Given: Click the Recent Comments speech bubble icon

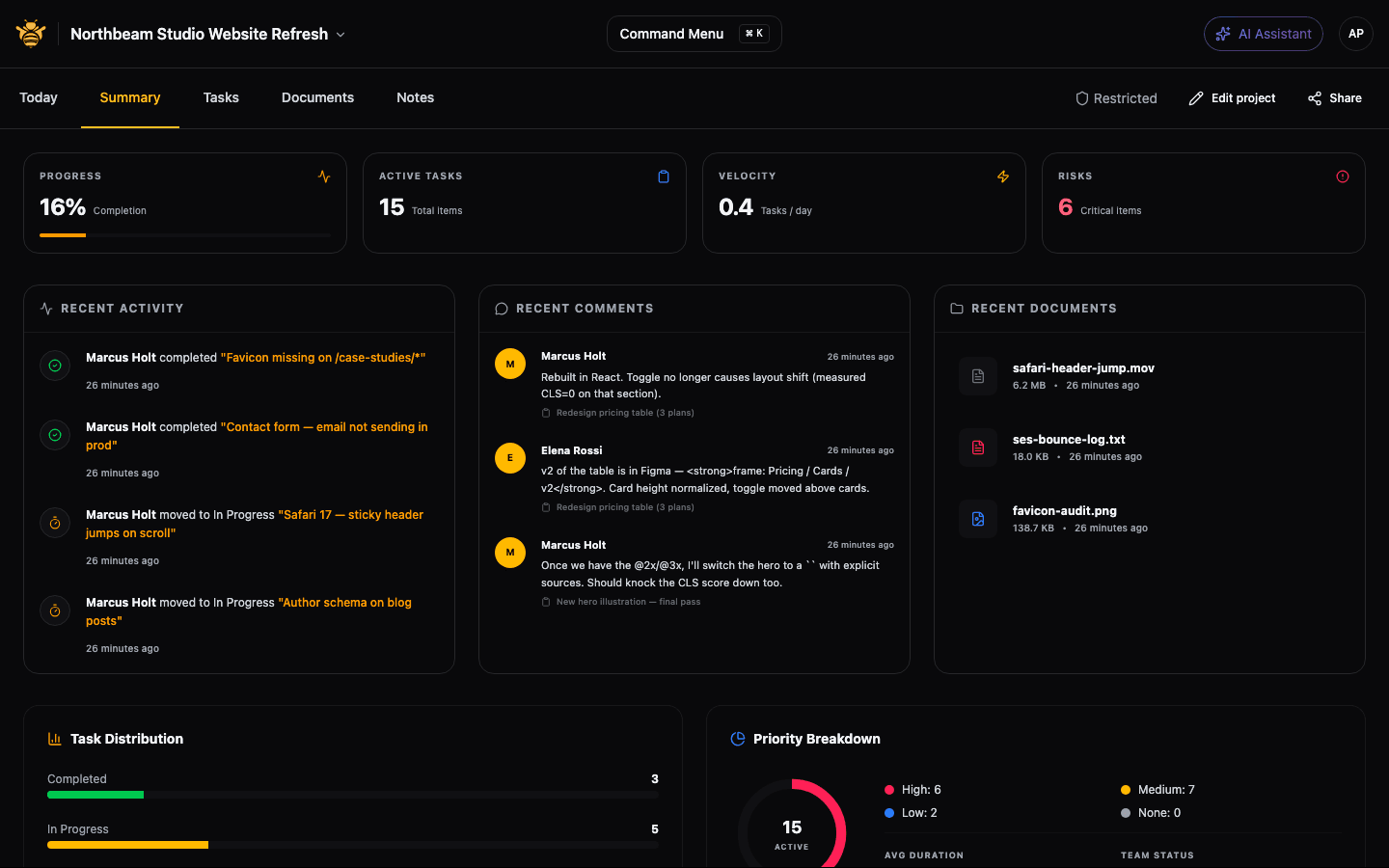Looking at the screenshot, I should [502, 308].
